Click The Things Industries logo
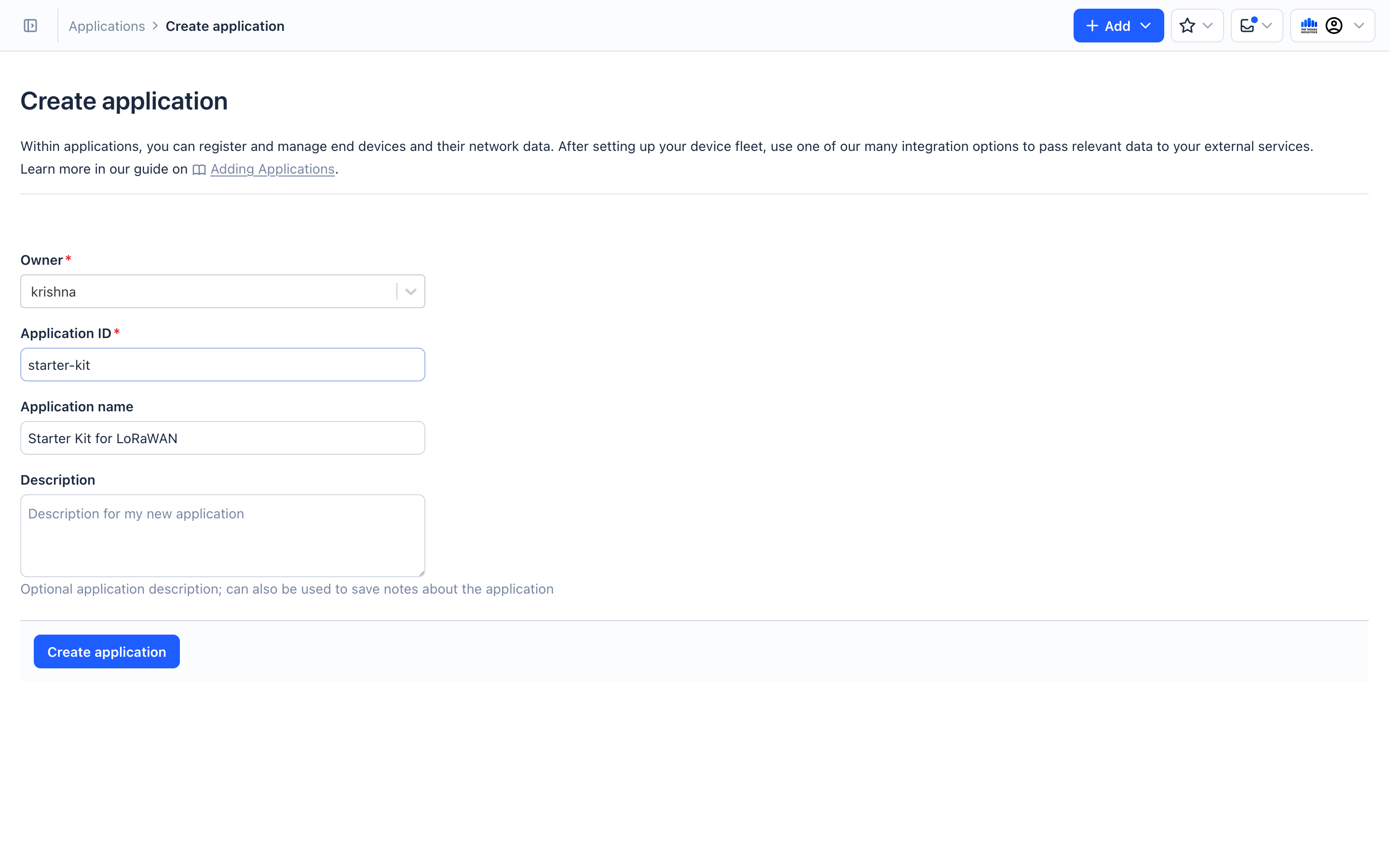The image size is (1389, 868). point(1309,26)
